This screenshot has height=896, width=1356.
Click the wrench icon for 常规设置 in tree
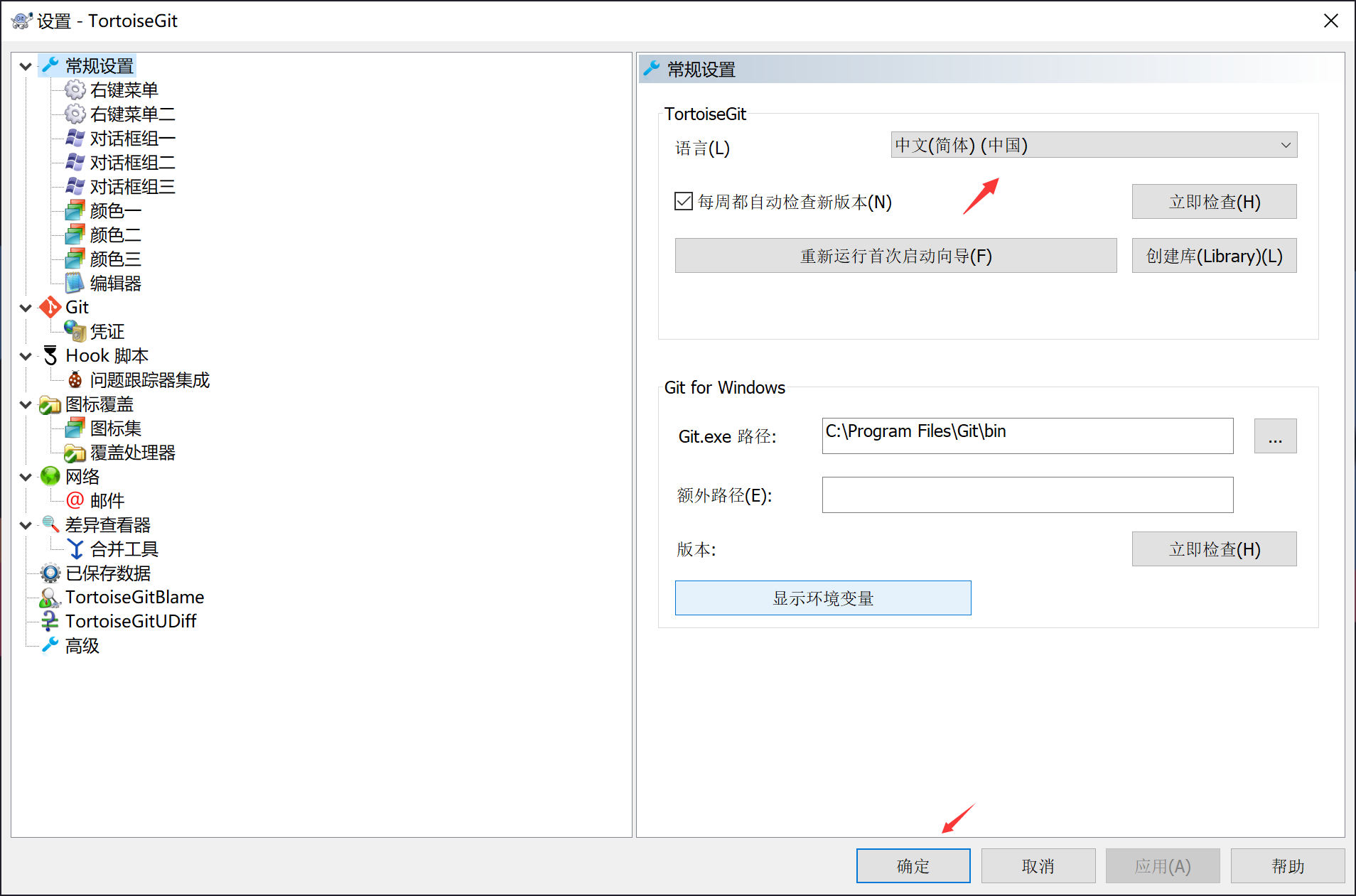tap(50, 66)
